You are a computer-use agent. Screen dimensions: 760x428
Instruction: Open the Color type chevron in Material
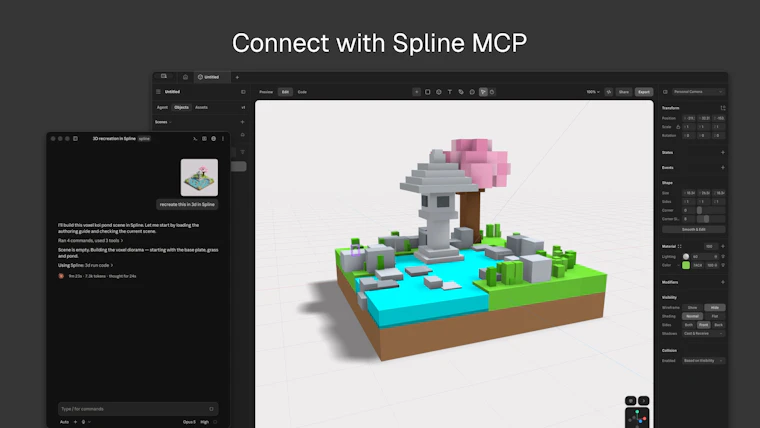click(678, 265)
